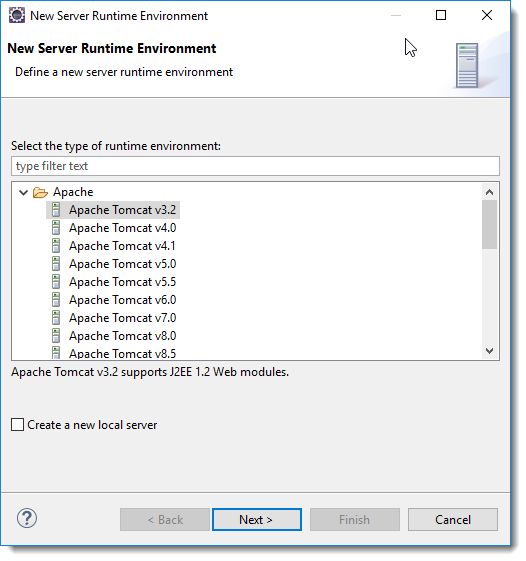This screenshot has height=561, width=526.
Task: Click the scroll up arrow of runtime list
Action: point(489,192)
